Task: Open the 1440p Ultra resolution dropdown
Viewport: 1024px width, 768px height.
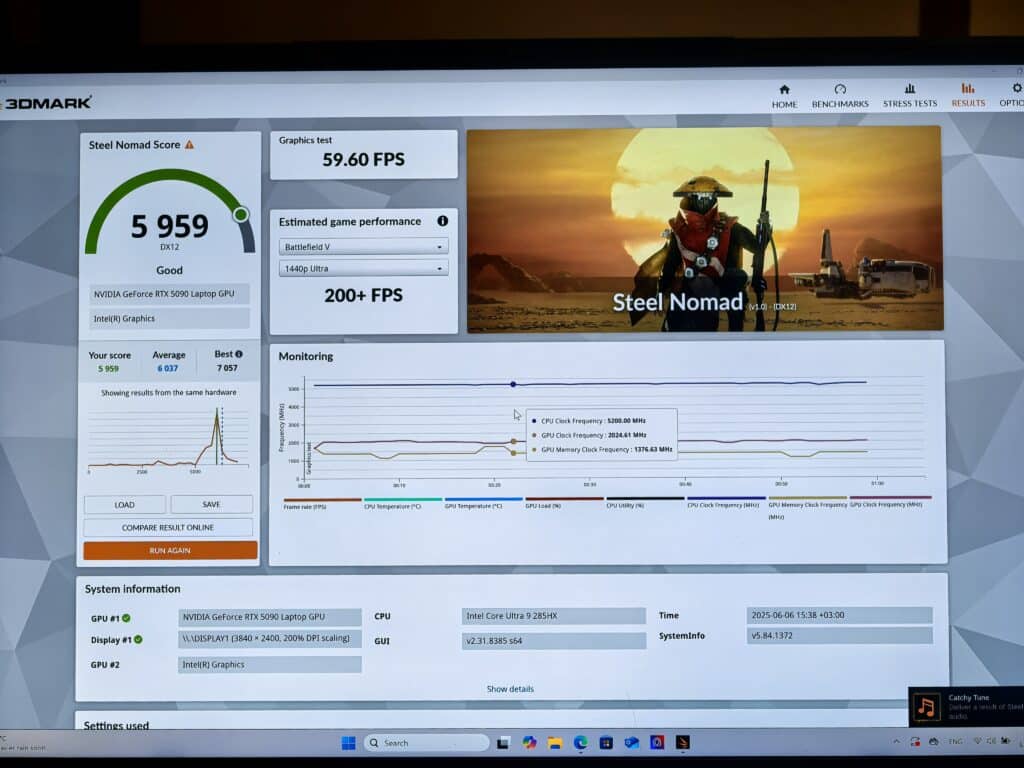Action: 363,268
